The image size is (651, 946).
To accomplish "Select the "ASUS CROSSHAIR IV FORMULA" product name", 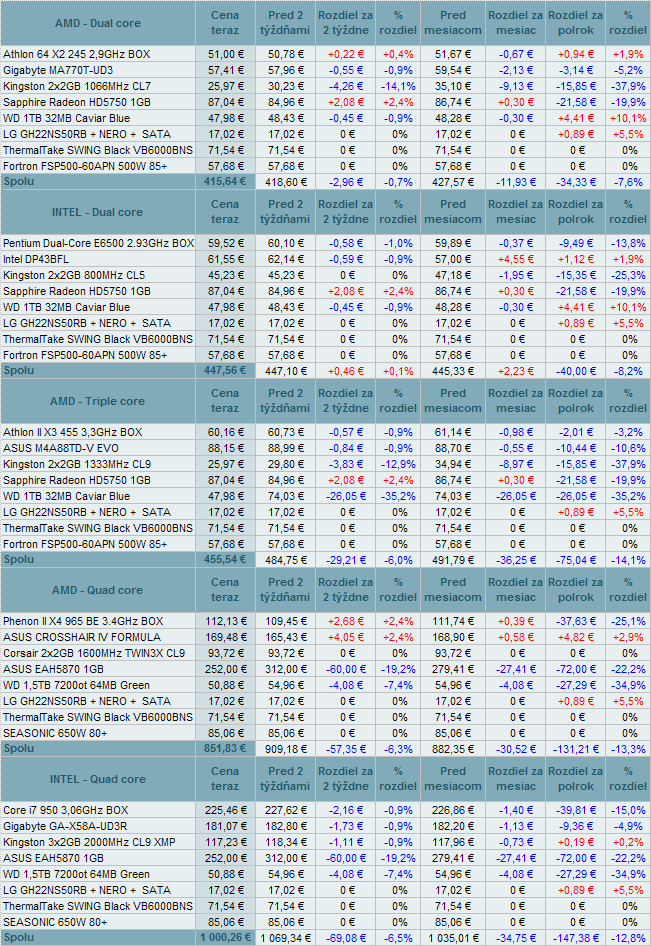I will [x=82, y=637].
